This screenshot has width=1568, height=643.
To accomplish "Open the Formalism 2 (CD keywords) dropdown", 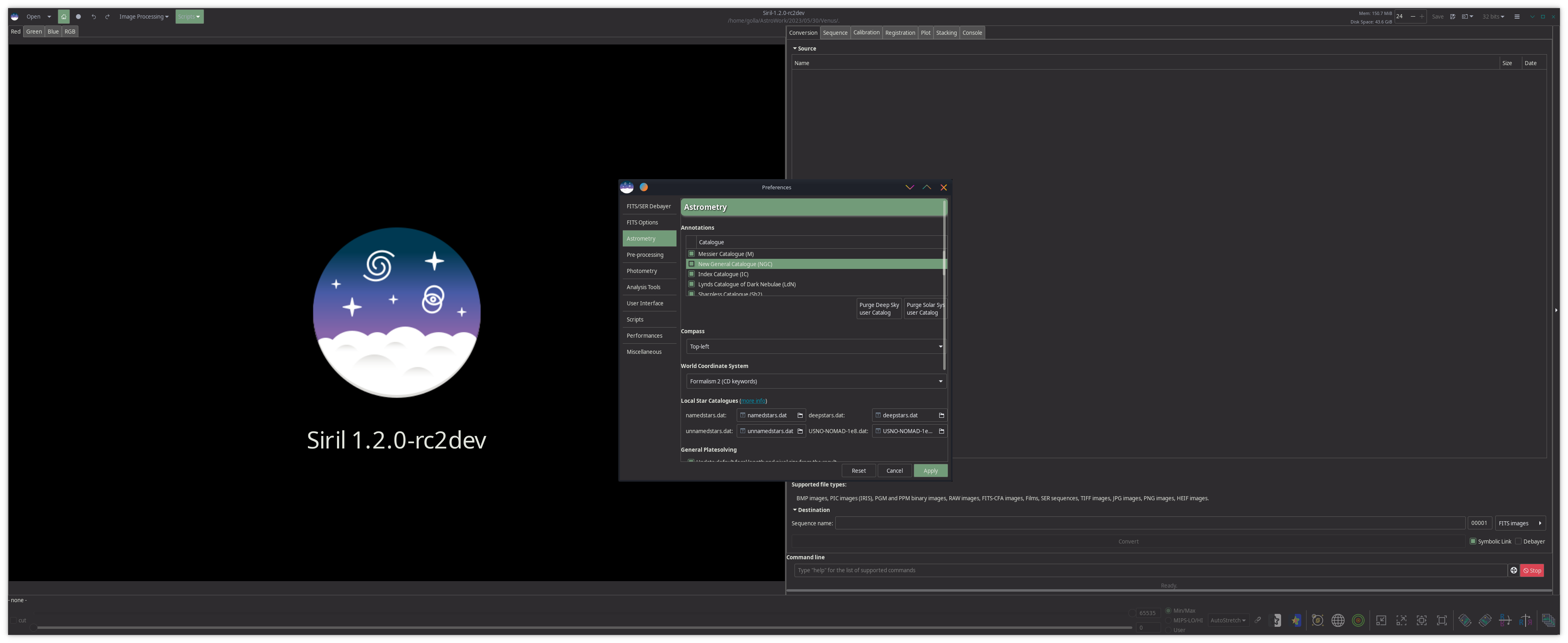I will tap(816, 381).
